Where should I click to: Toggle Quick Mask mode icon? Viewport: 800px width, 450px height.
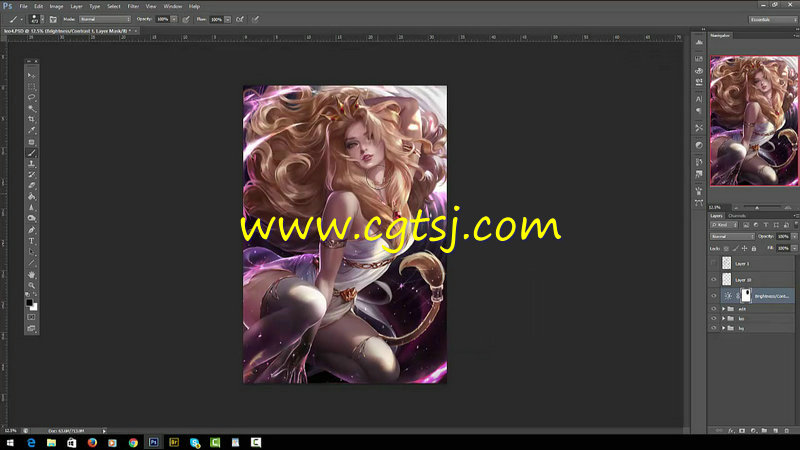pyautogui.click(x=32, y=317)
